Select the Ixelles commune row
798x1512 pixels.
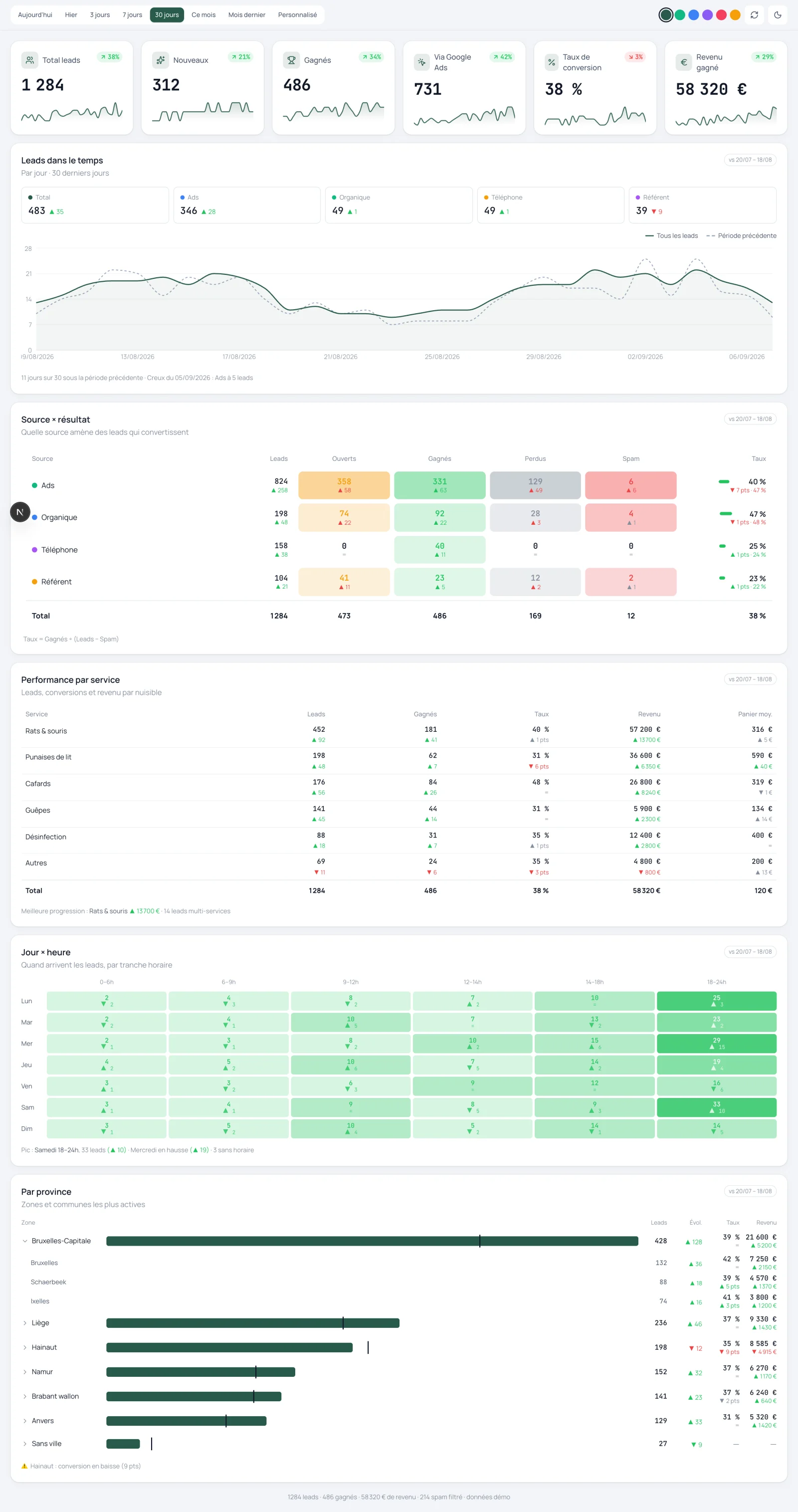[399, 1301]
